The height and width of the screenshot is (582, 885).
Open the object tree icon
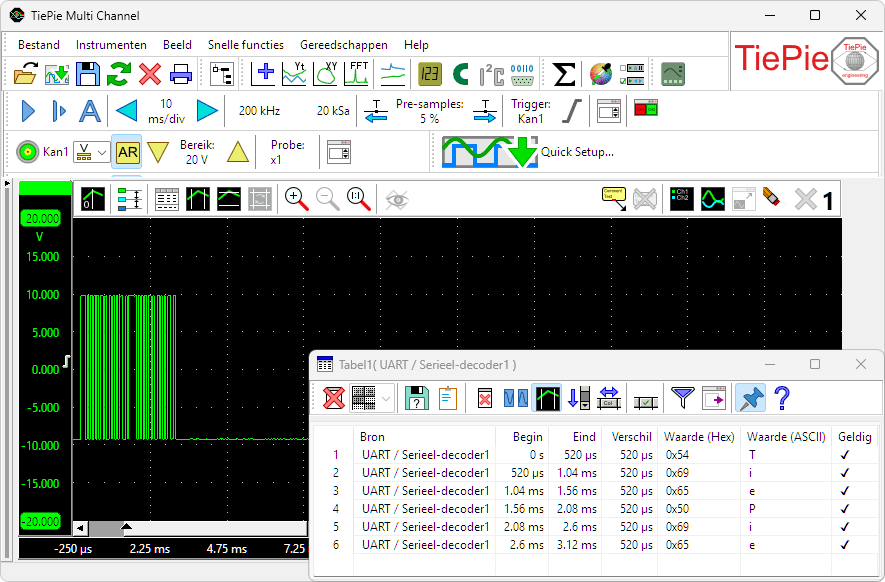pyautogui.click(x=222, y=74)
